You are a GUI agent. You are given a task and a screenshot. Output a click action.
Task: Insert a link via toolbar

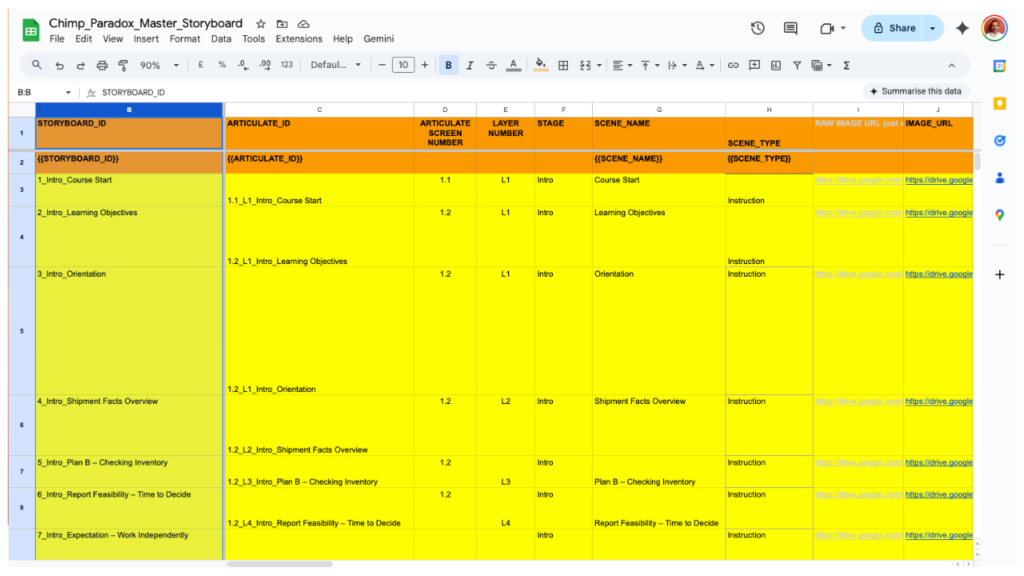coord(733,65)
